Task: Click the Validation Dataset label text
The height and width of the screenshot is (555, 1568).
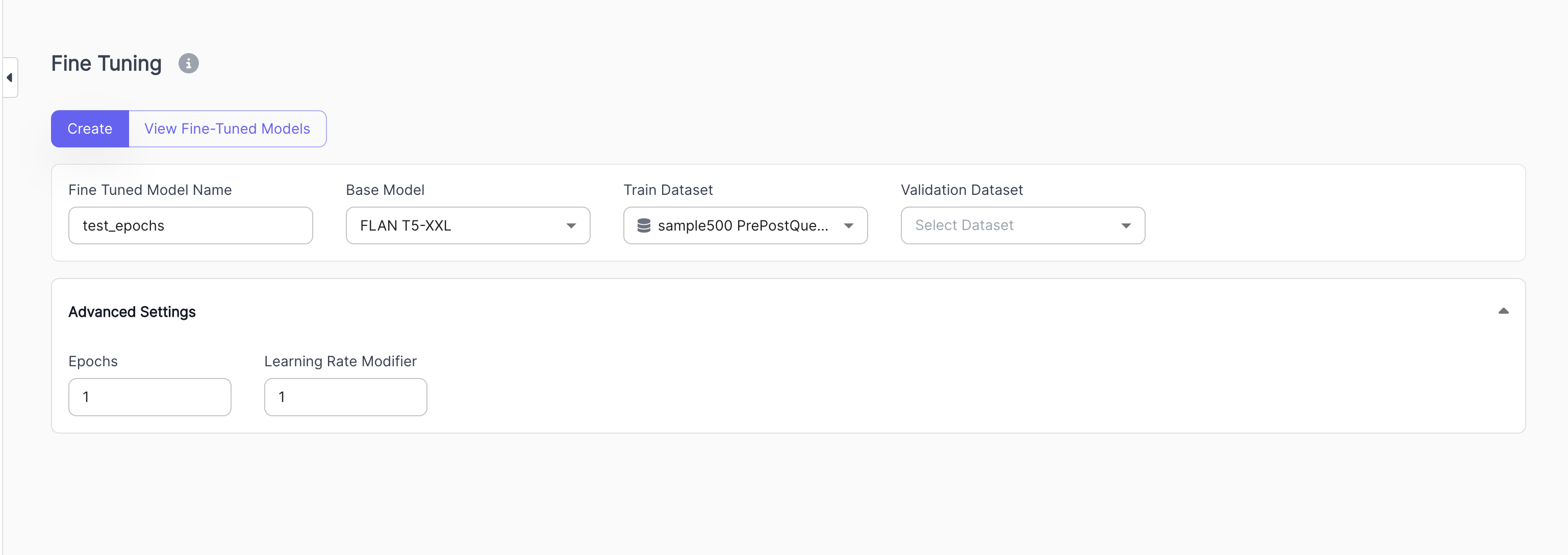Action: click(961, 190)
